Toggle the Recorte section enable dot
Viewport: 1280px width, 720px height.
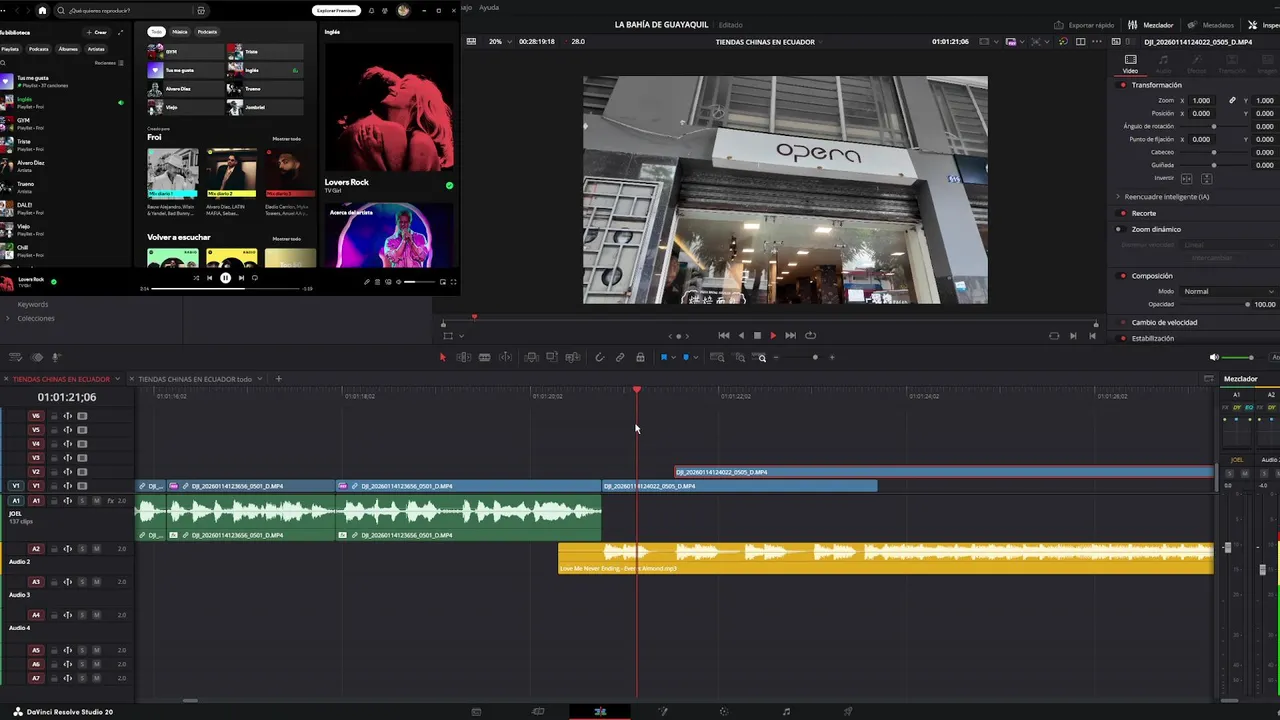coord(1123,213)
